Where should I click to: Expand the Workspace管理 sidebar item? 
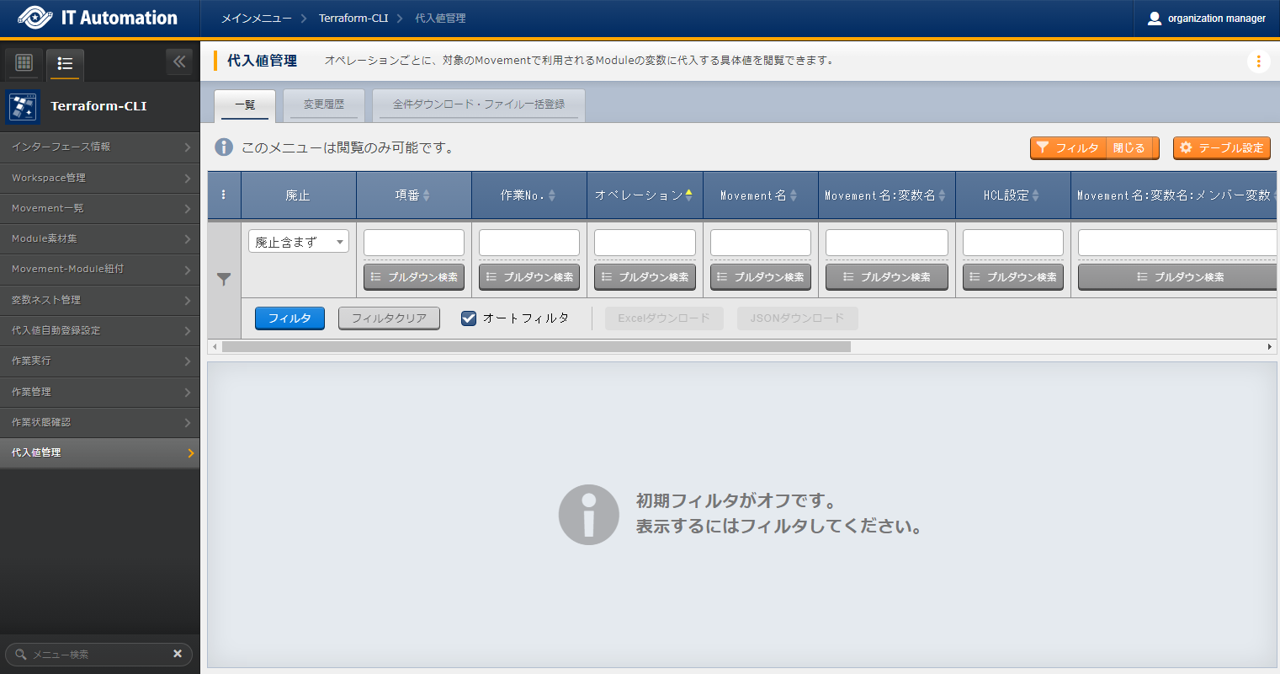pos(100,178)
